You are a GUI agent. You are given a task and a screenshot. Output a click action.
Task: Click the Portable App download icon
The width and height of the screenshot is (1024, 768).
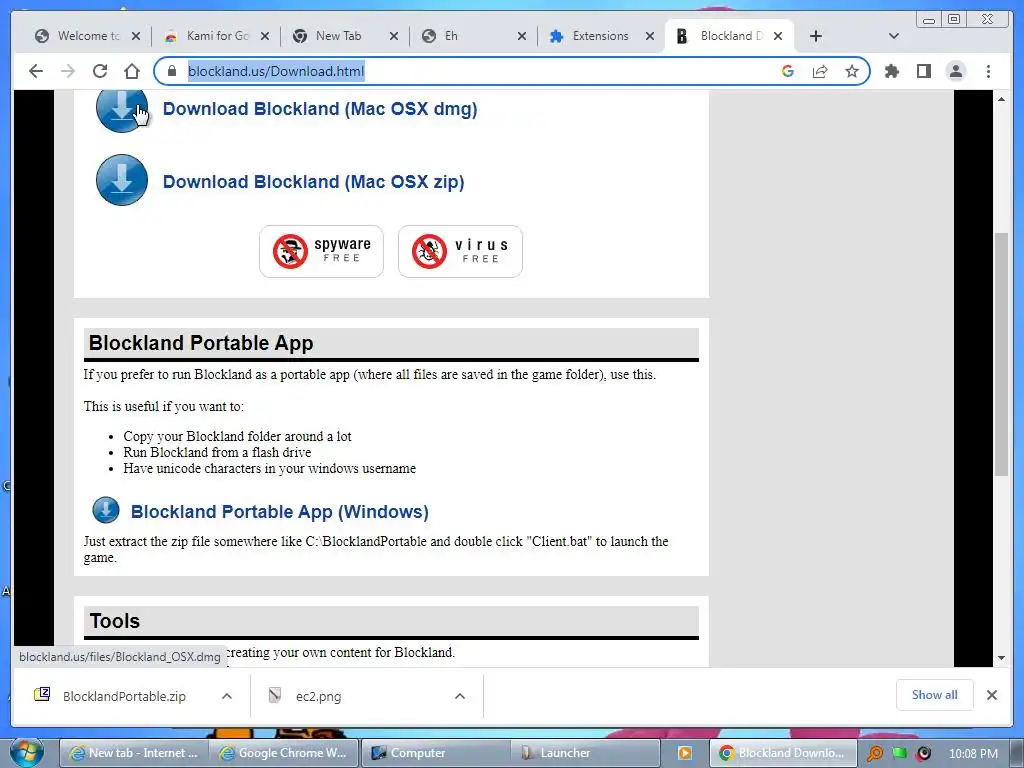point(106,511)
